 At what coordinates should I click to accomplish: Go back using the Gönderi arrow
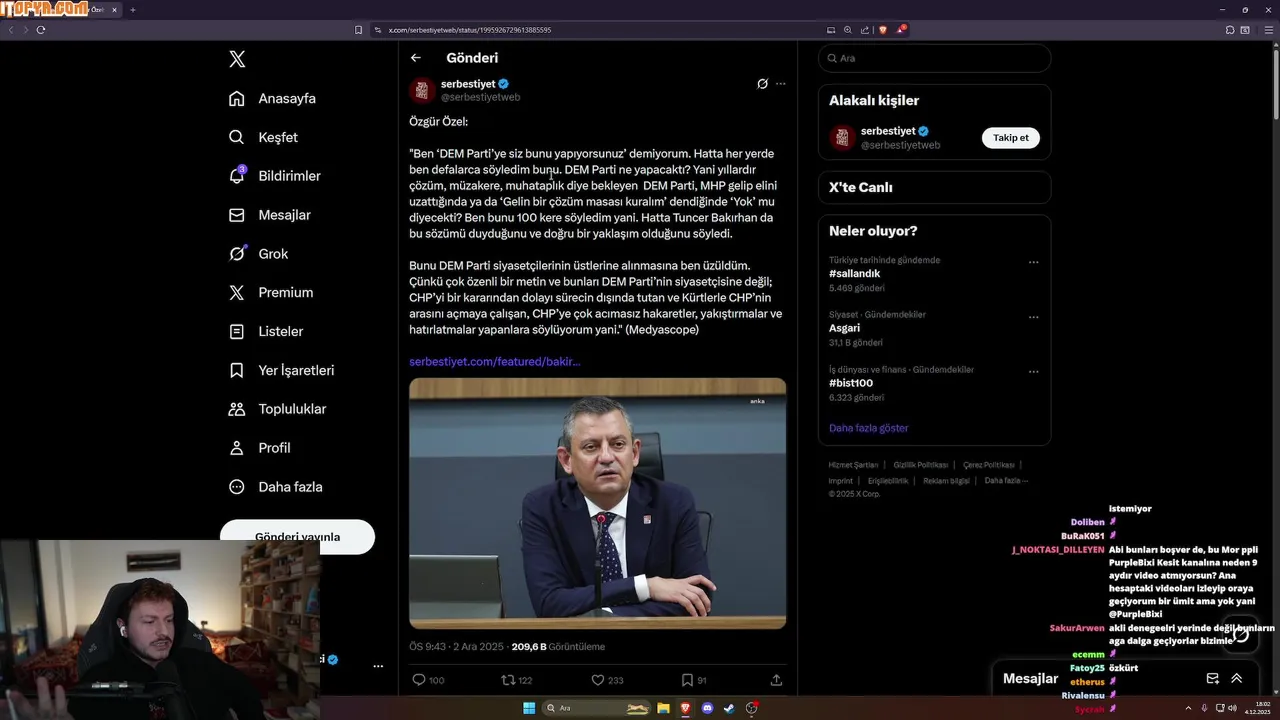coord(416,58)
